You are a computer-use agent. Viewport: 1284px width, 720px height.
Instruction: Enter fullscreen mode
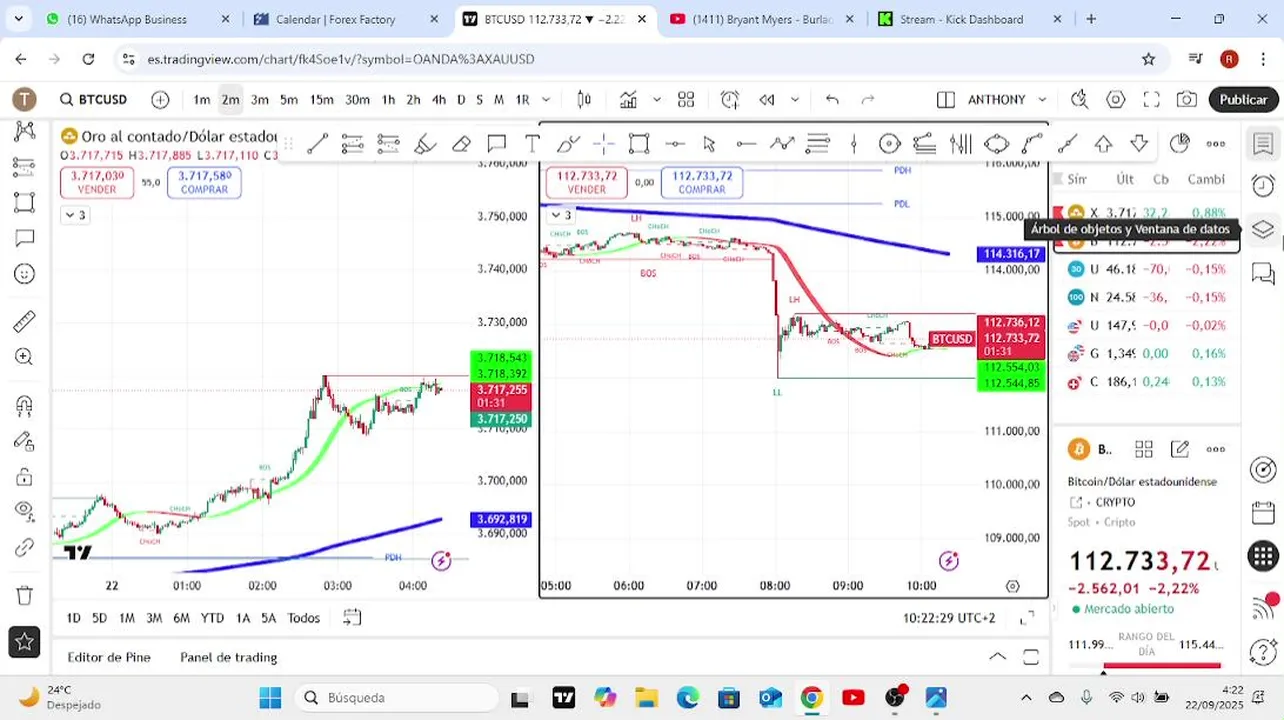coord(1151,99)
